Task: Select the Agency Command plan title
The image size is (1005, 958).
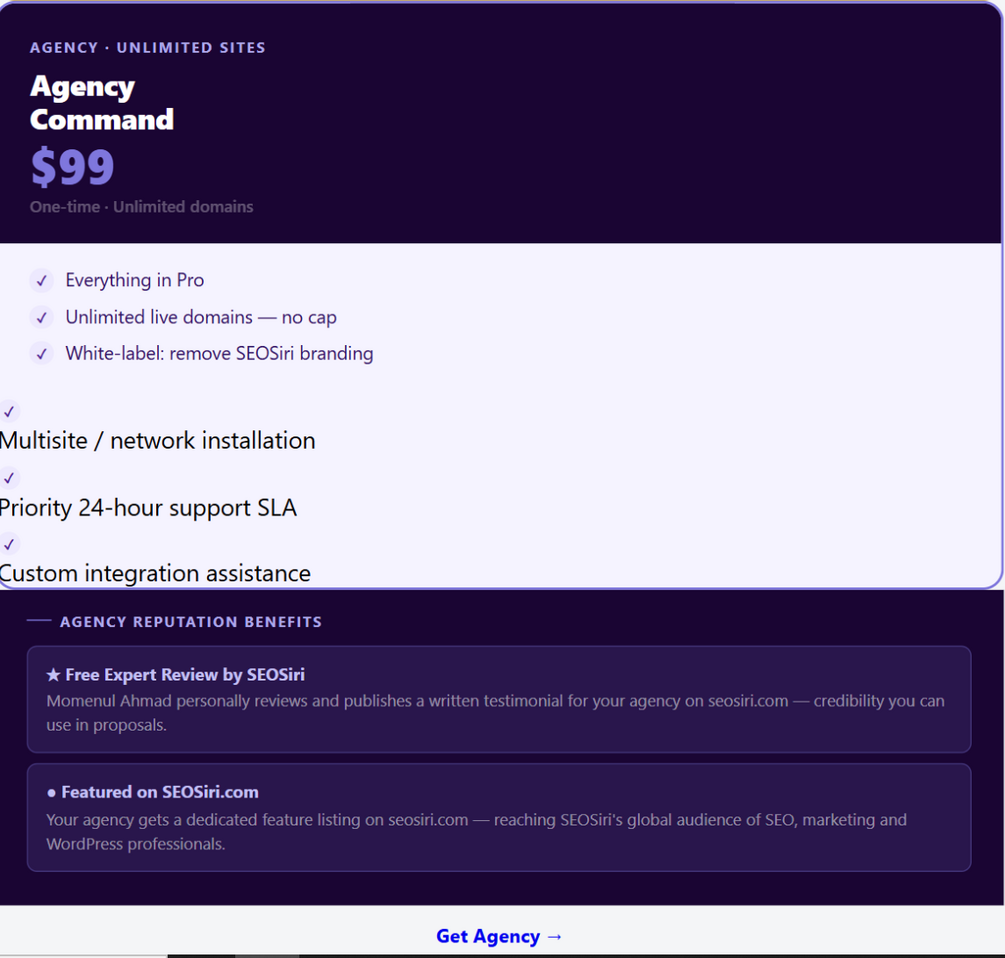Action: [102, 103]
